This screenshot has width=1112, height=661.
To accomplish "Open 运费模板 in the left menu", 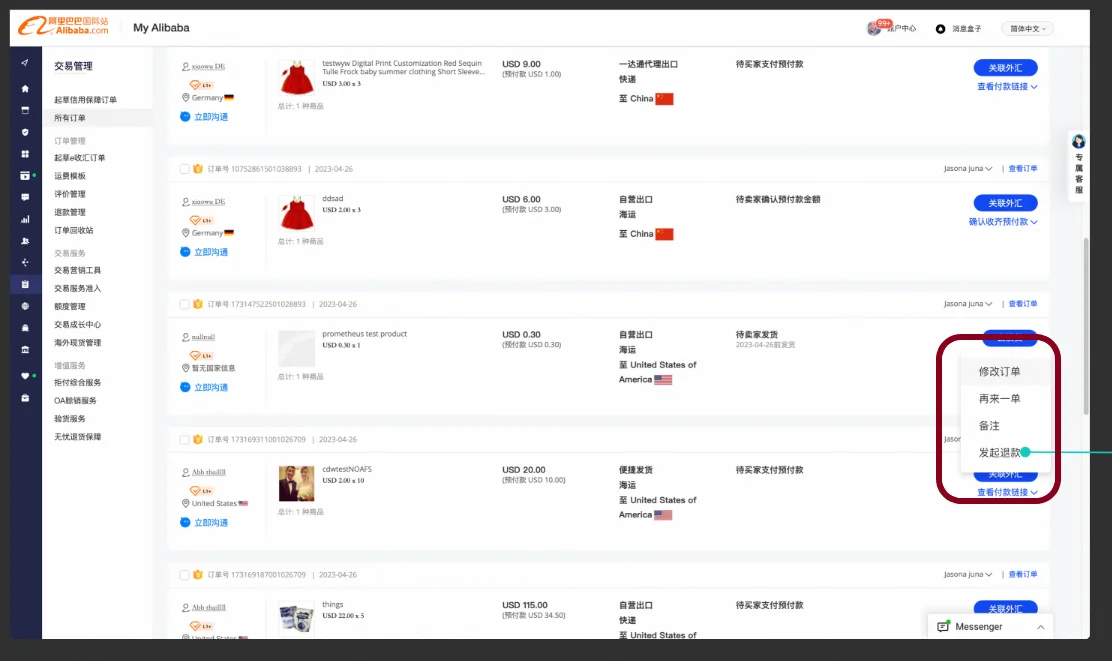I will pyautogui.click(x=70, y=176).
